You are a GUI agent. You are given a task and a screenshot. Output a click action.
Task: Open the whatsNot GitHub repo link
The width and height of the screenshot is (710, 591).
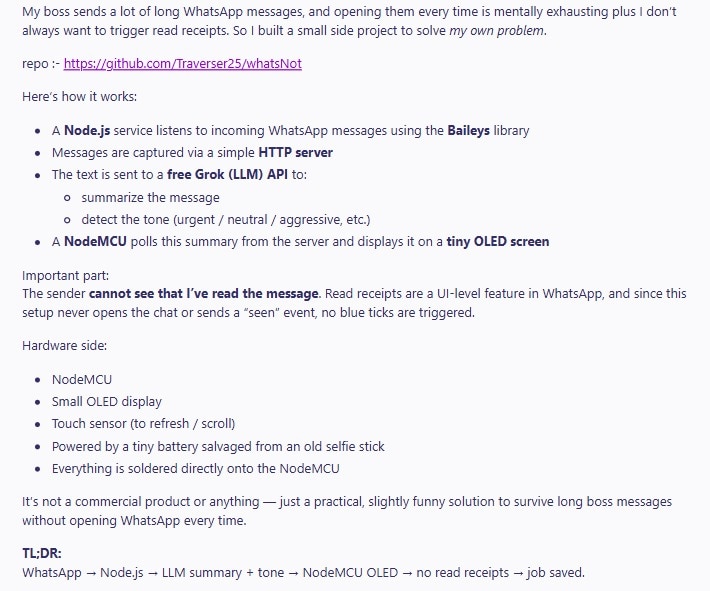click(x=182, y=64)
